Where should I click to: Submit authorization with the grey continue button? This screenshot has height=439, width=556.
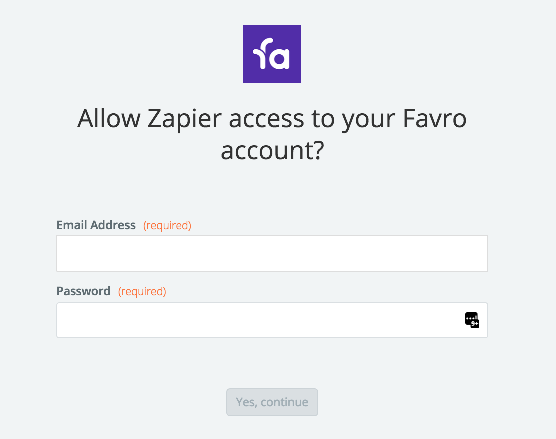272,402
